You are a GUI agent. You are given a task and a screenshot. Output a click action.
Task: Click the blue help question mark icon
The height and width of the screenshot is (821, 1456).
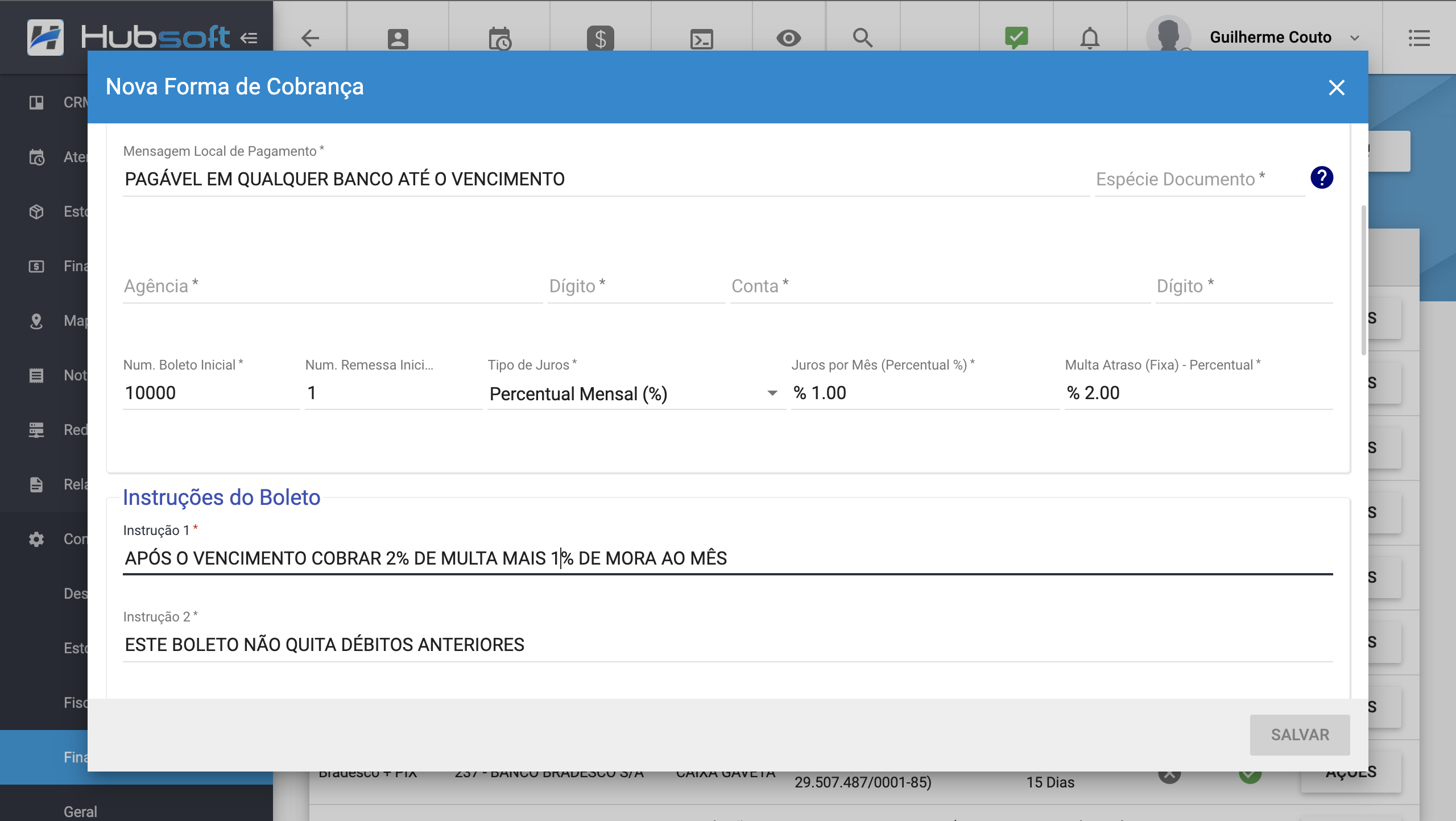1322,177
